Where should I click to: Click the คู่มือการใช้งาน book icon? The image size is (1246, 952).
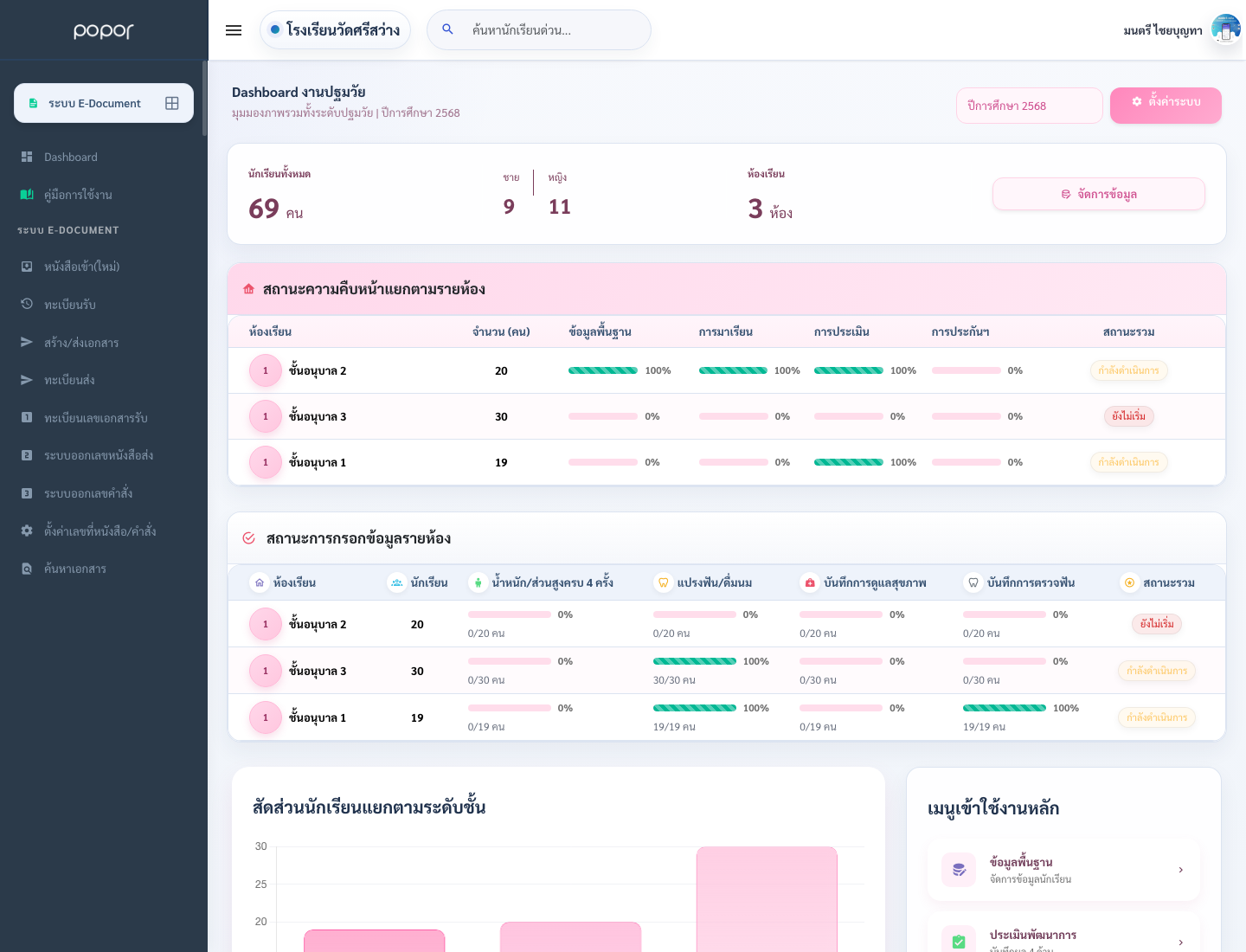click(x=27, y=195)
